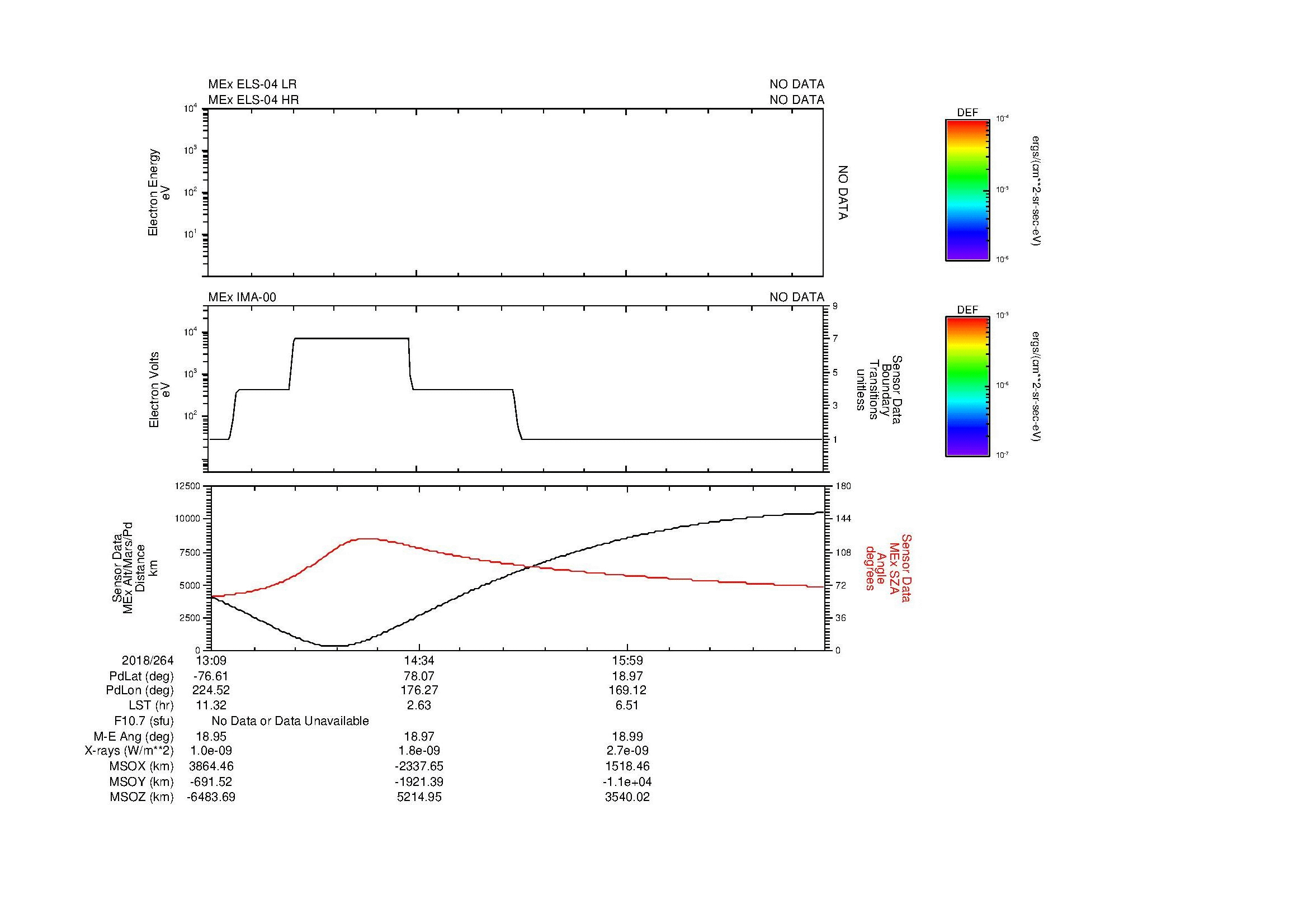
Task: Click PdLon value '176.27'
Action: pos(419,690)
